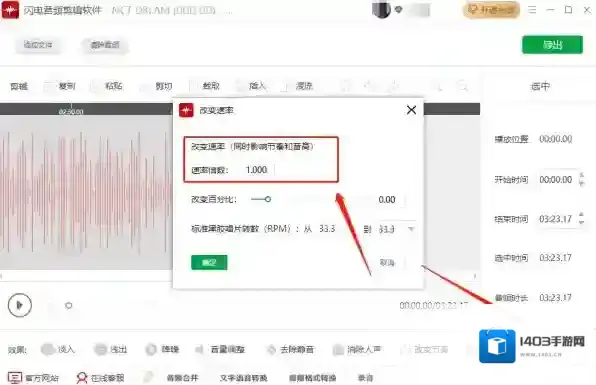
Task: Apply the 去除静音 remove silence effect
Action: [290, 349]
